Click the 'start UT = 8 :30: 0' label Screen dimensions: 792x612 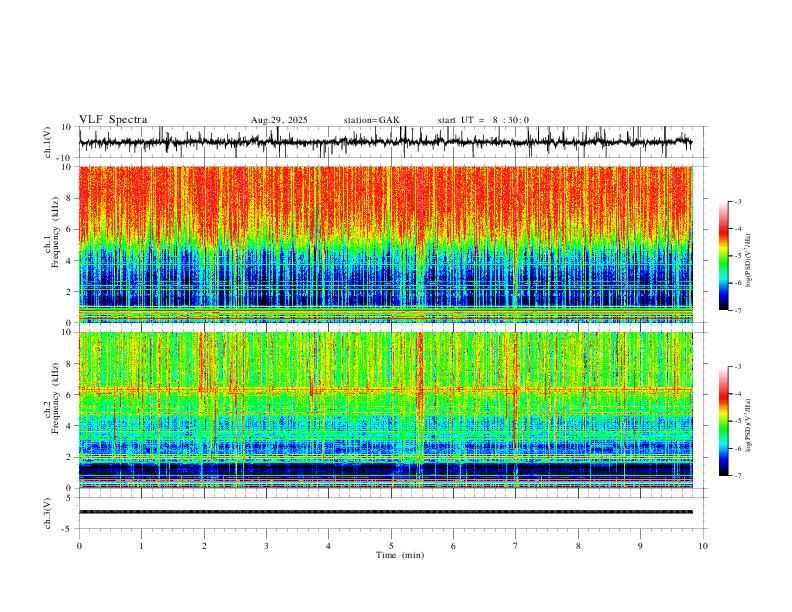tap(483, 120)
